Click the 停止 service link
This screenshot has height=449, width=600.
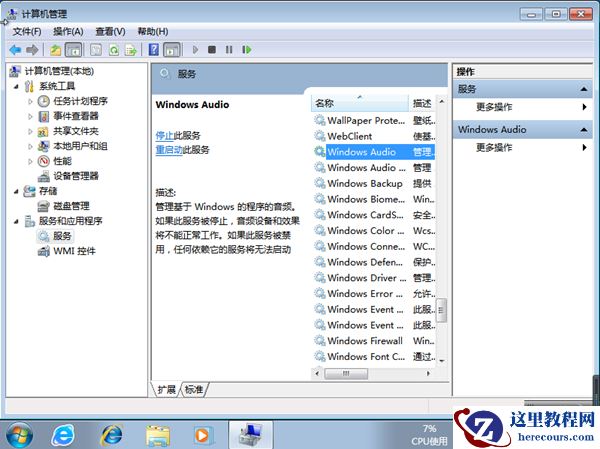coord(165,135)
